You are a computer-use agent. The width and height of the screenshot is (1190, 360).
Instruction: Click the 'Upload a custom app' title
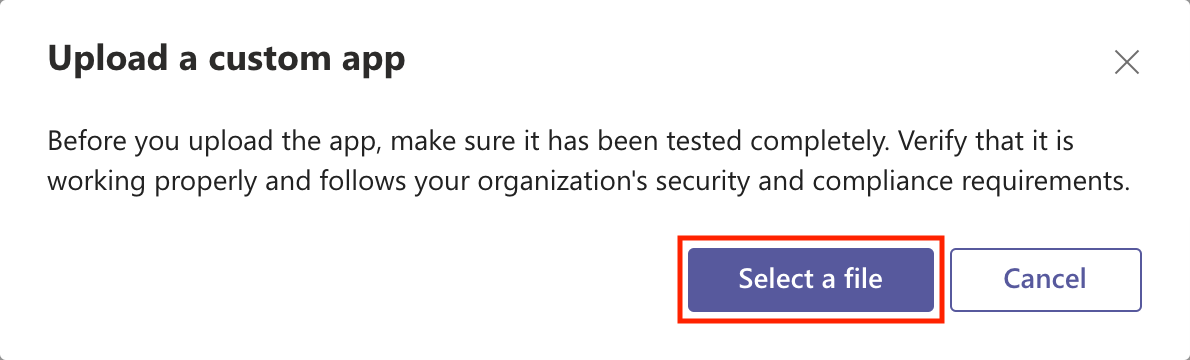click(x=226, y=61)
